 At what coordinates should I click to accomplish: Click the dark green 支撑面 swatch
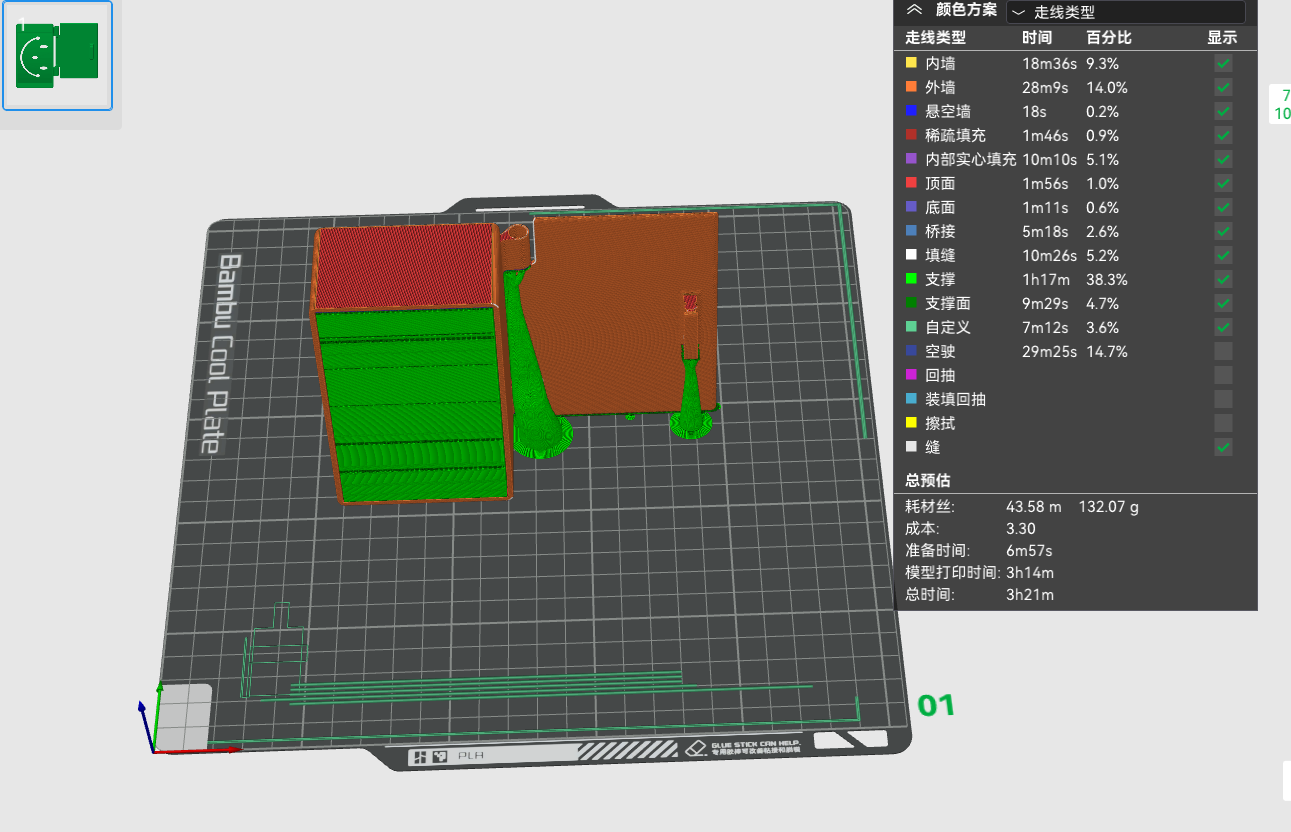(911, 302)
